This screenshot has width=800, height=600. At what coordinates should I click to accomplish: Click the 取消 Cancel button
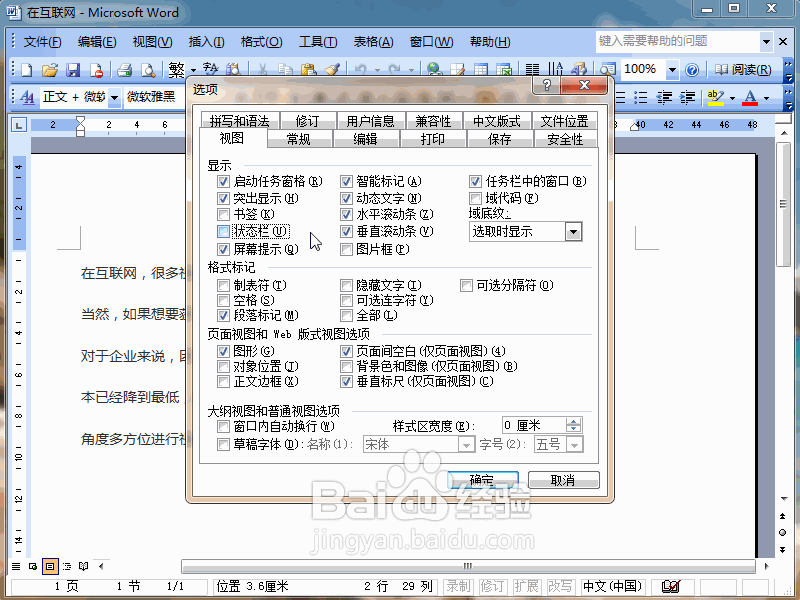pyautogui.click(x=563, y=480)
